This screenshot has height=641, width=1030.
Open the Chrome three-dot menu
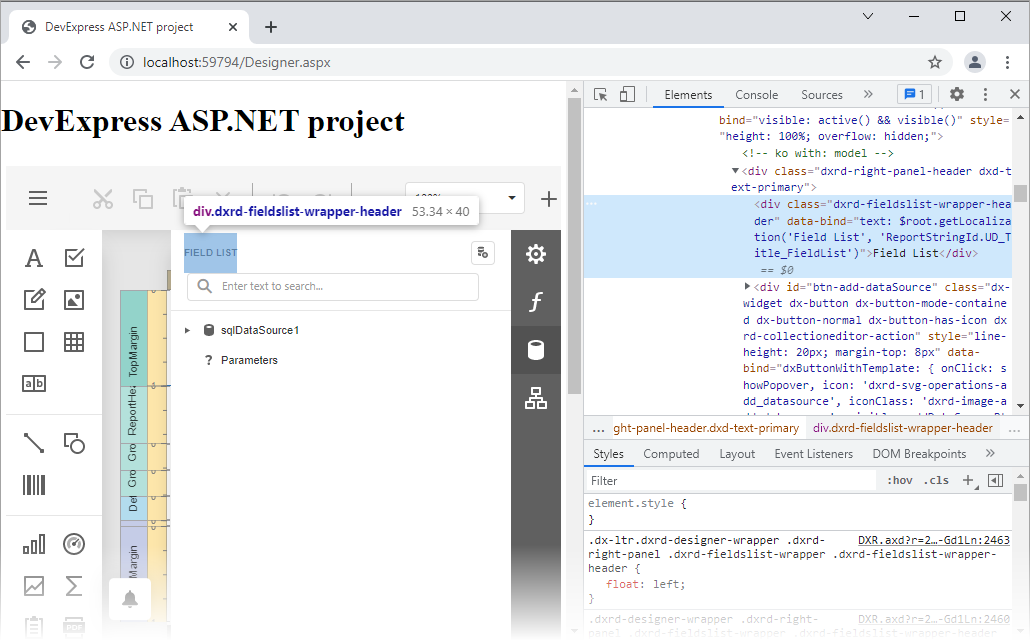[1007, 62]
